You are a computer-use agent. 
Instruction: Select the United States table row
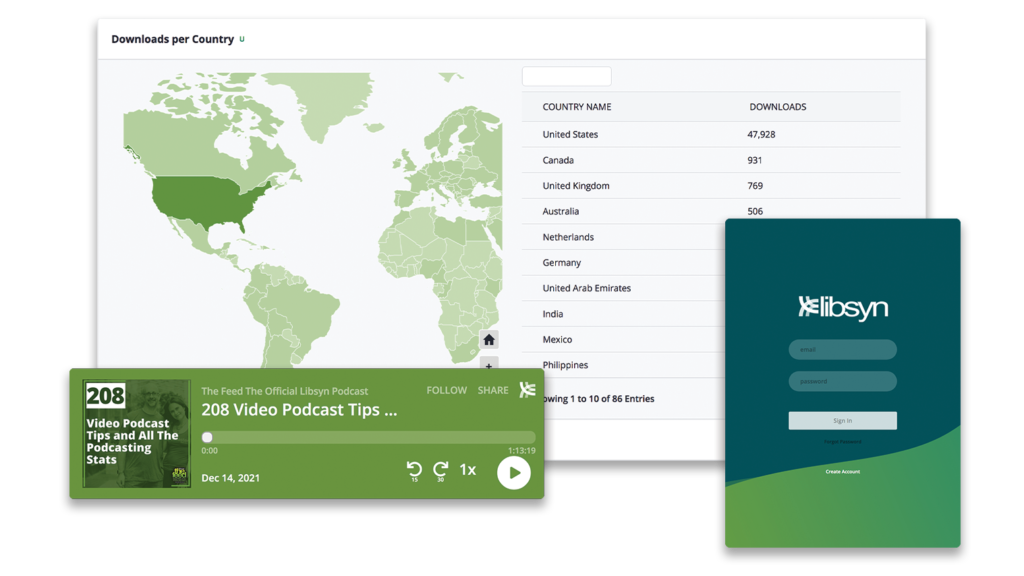click(x=711, y=135)
